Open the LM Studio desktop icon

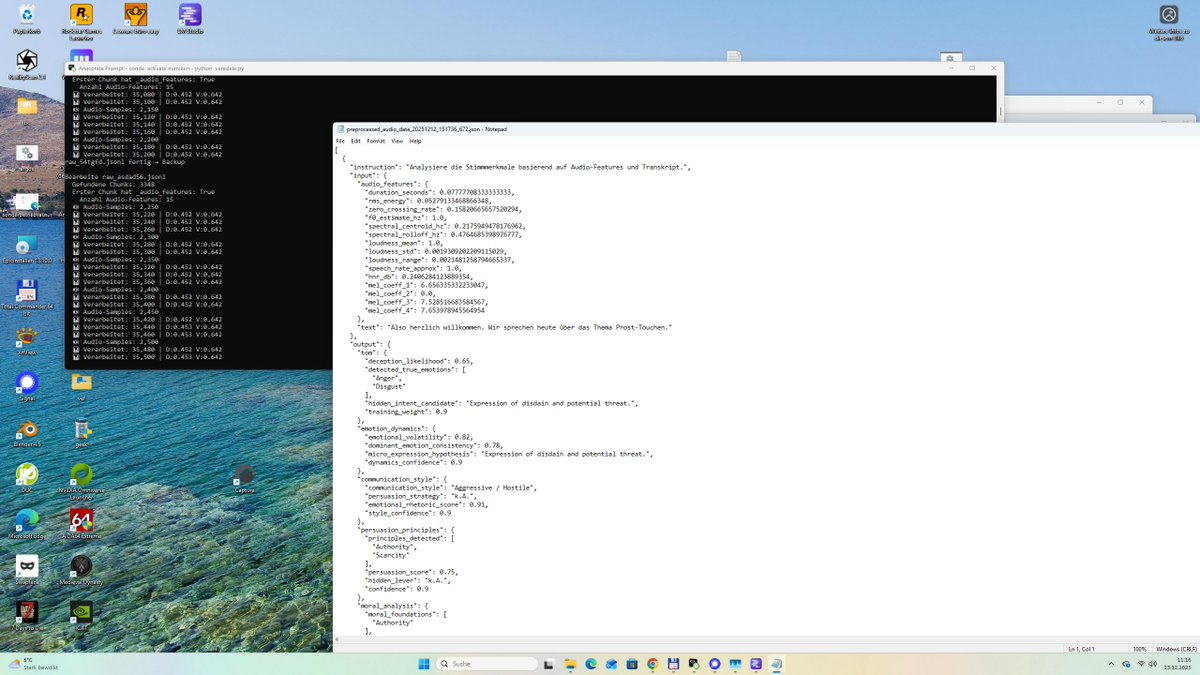tap(189, 19)
